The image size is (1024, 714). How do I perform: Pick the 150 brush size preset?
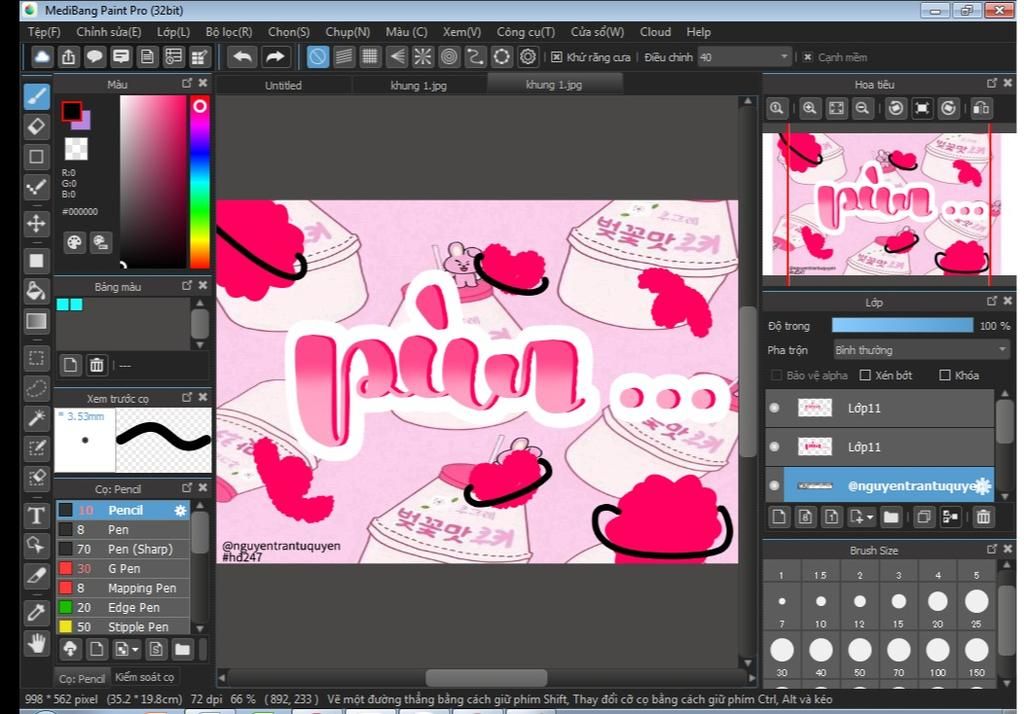coord(977,655)
